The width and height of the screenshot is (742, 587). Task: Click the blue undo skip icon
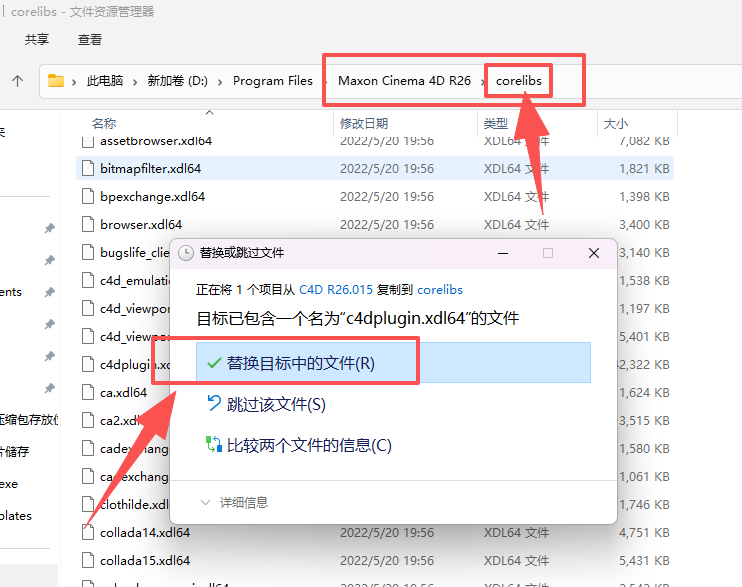[214, 404]
